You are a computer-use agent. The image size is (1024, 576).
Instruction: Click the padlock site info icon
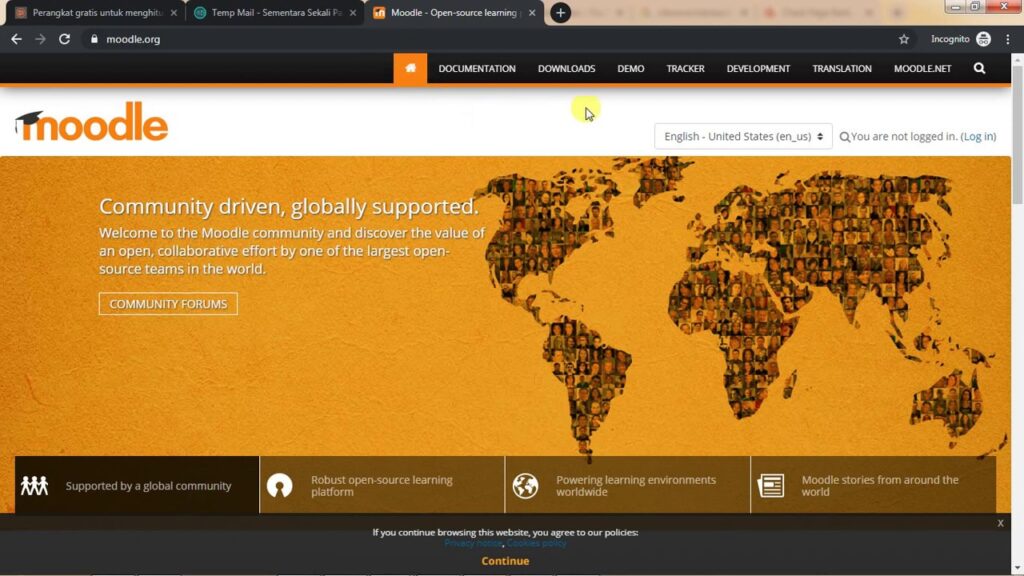(94, 39)
